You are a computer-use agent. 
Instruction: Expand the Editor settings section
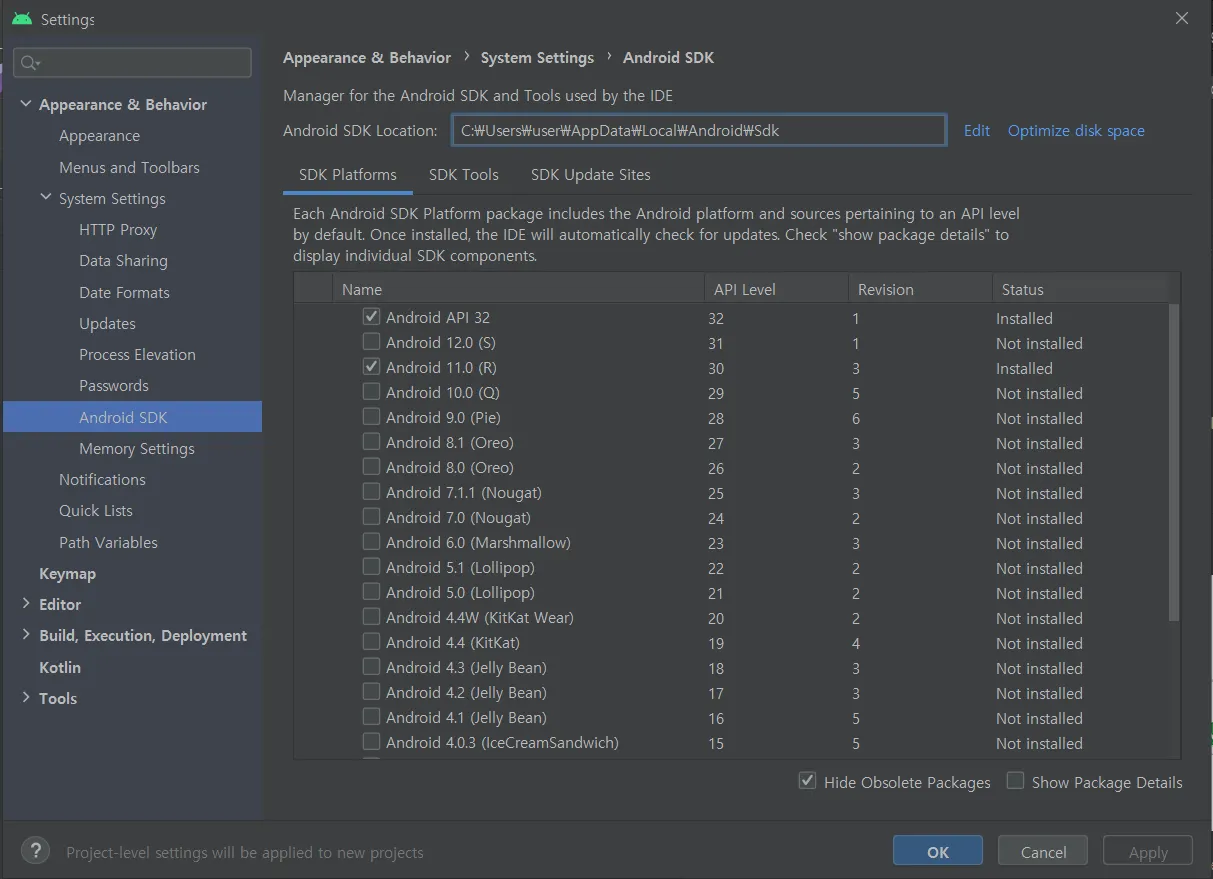[x=26, y=604]
